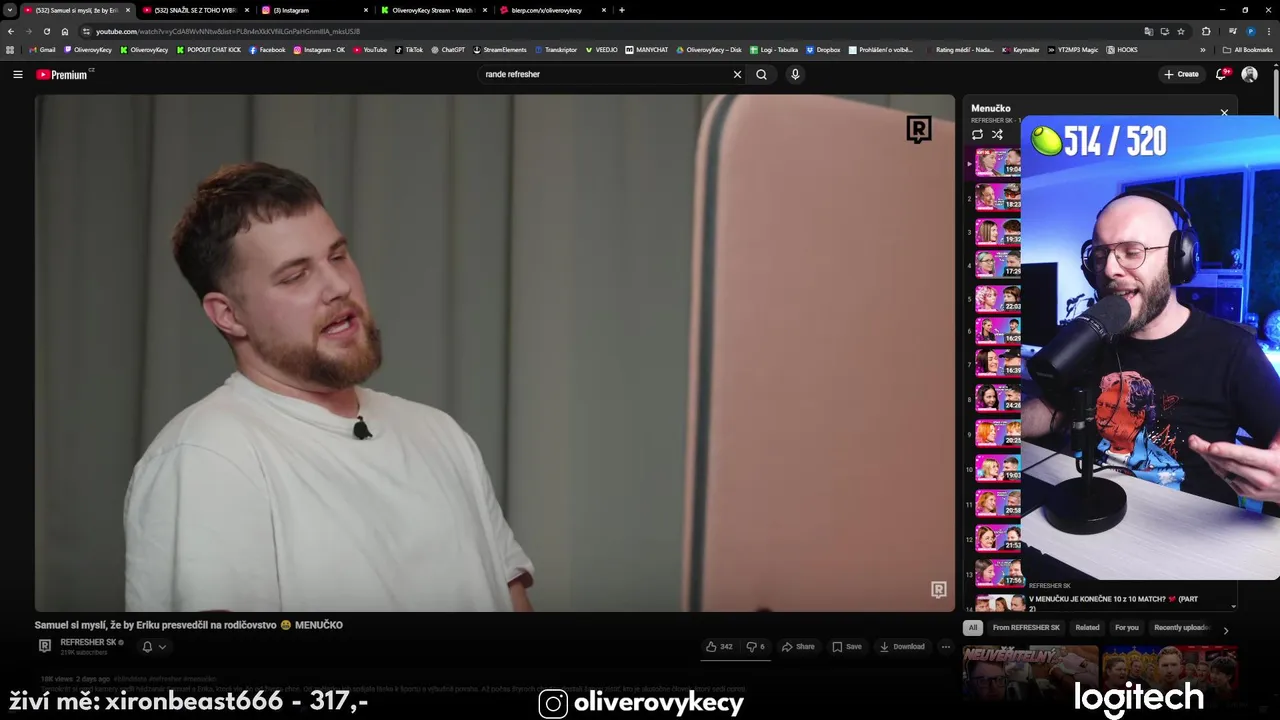Screen dimensions: 1280x720
Task: Click the Menučko playlist title
Action: [991, 108]
